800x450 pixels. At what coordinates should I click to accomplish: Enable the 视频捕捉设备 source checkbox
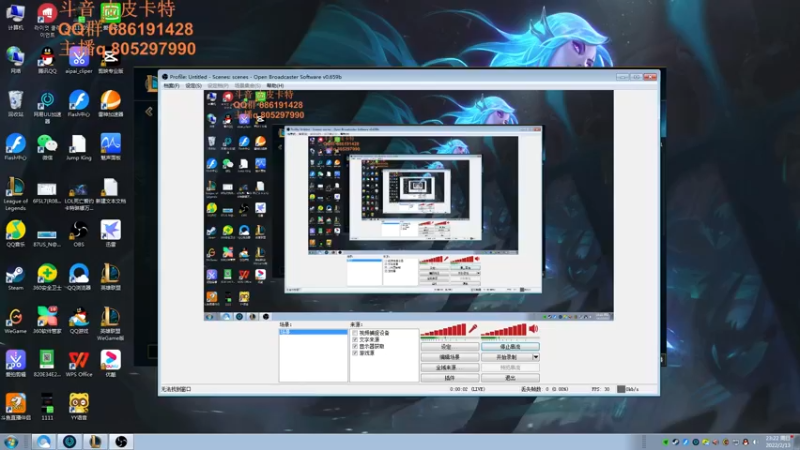pyautogui.click(x=355, y=333)
